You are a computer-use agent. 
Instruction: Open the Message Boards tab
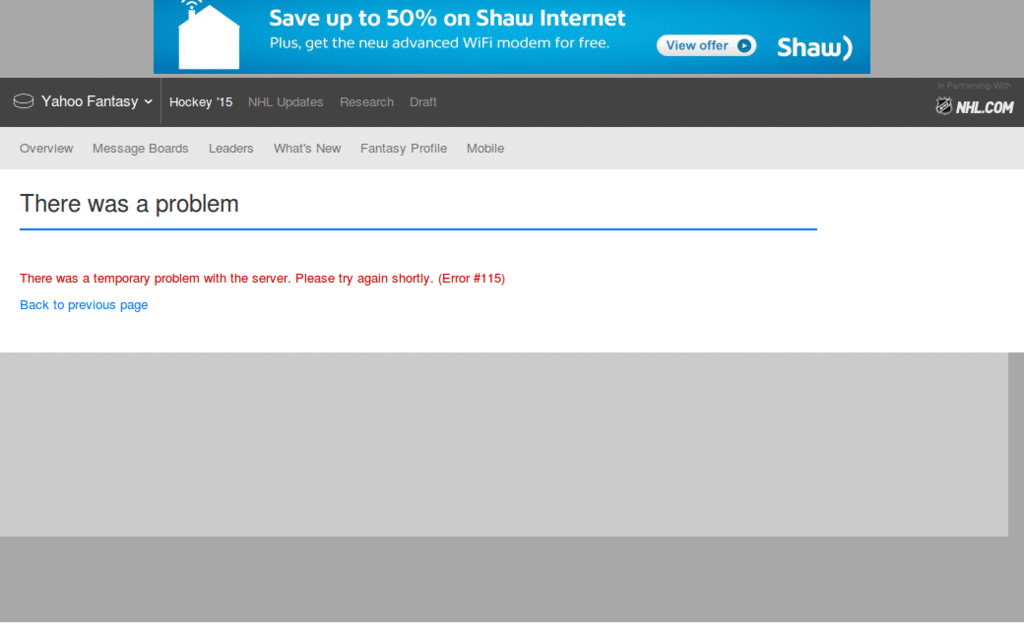(140, 148)
